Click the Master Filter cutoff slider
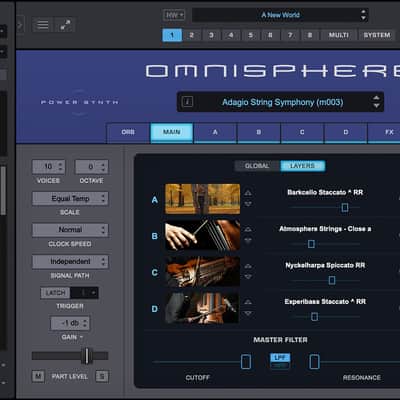Image resolution: width=400 pixels, height=400 pixels. [246, 362]
